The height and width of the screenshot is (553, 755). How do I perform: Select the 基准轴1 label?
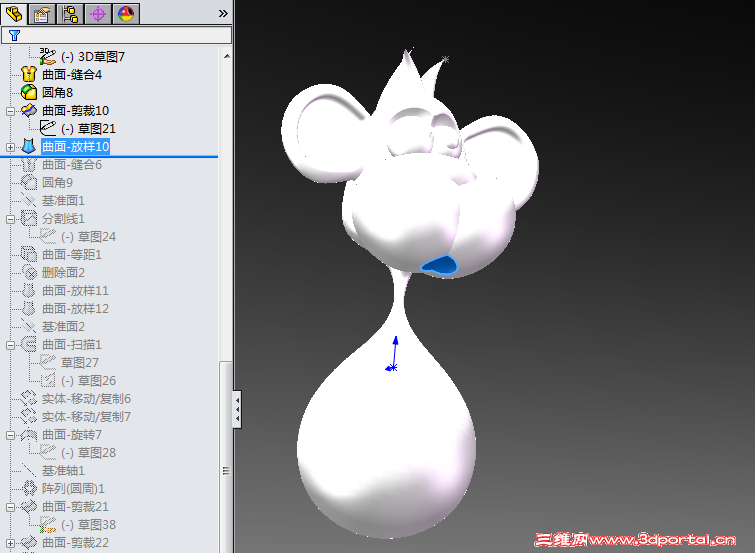point(63,471)
